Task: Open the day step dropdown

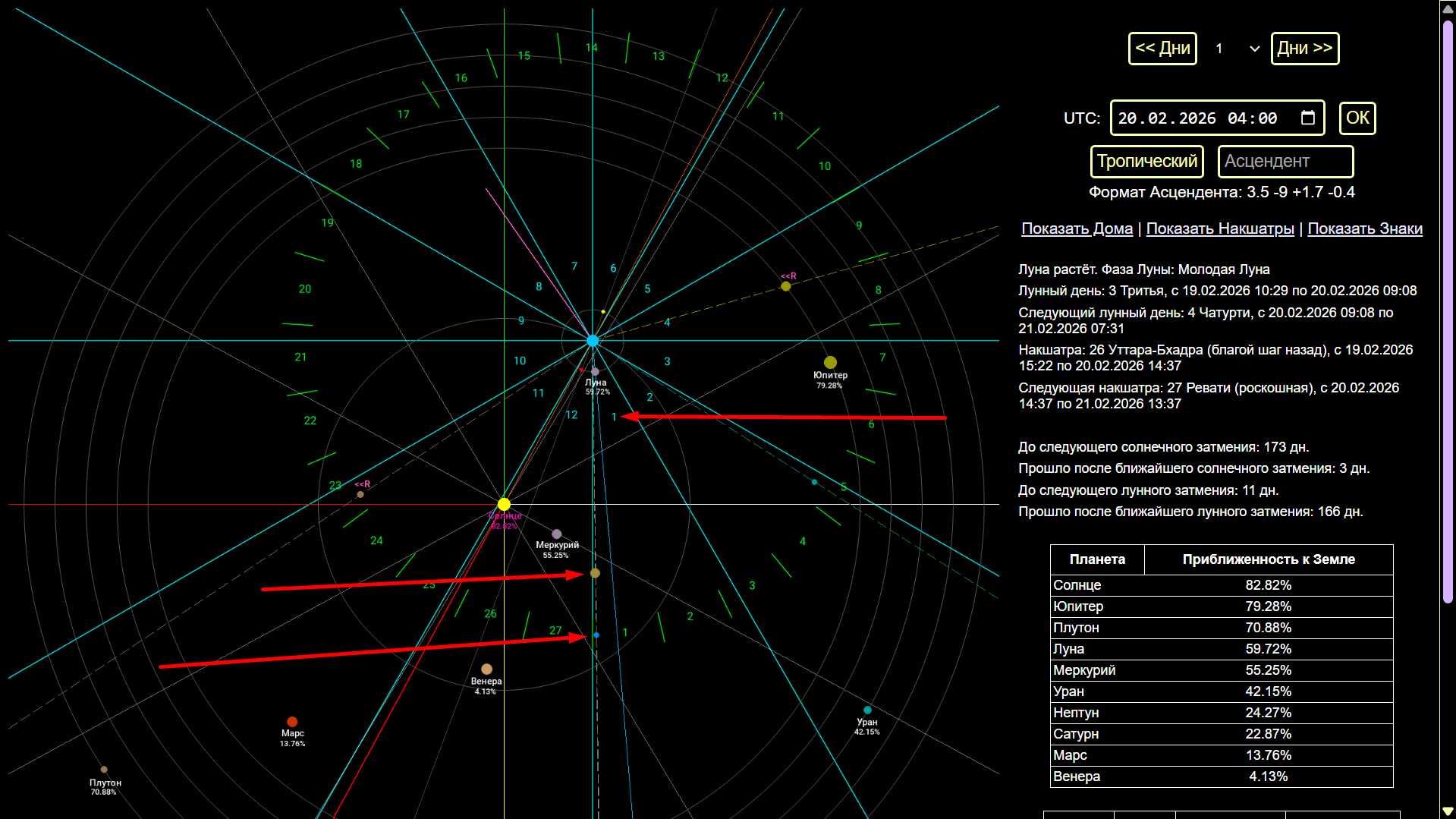Action: 1237,49
